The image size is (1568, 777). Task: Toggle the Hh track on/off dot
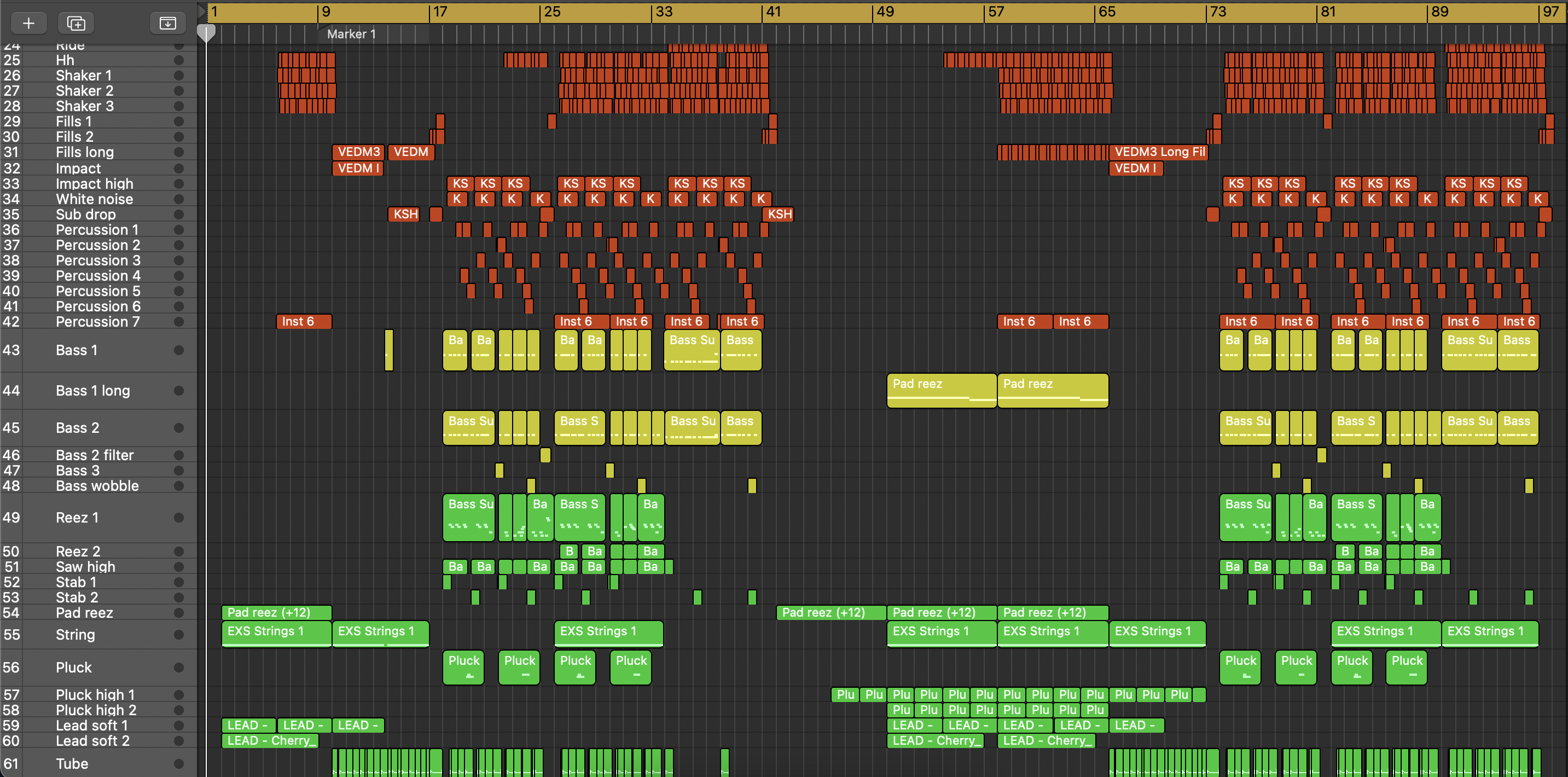coord(178,60)
